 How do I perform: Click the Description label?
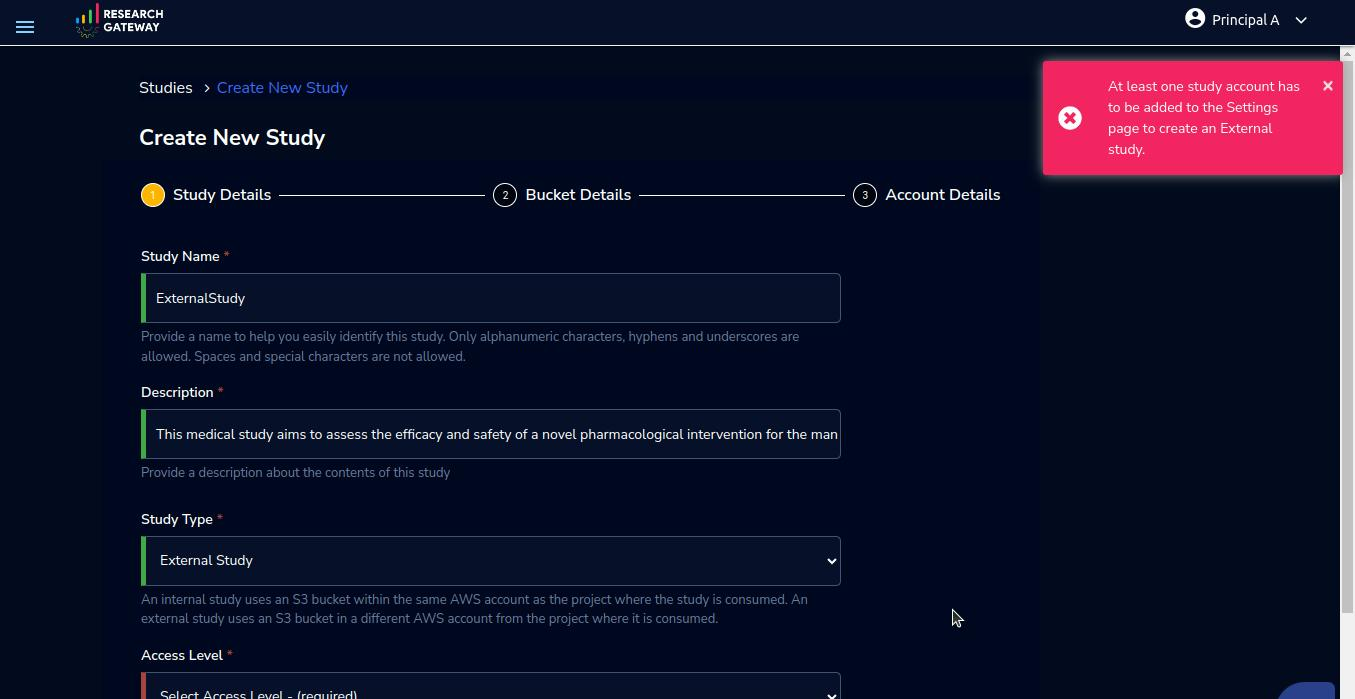pos(177,393)
